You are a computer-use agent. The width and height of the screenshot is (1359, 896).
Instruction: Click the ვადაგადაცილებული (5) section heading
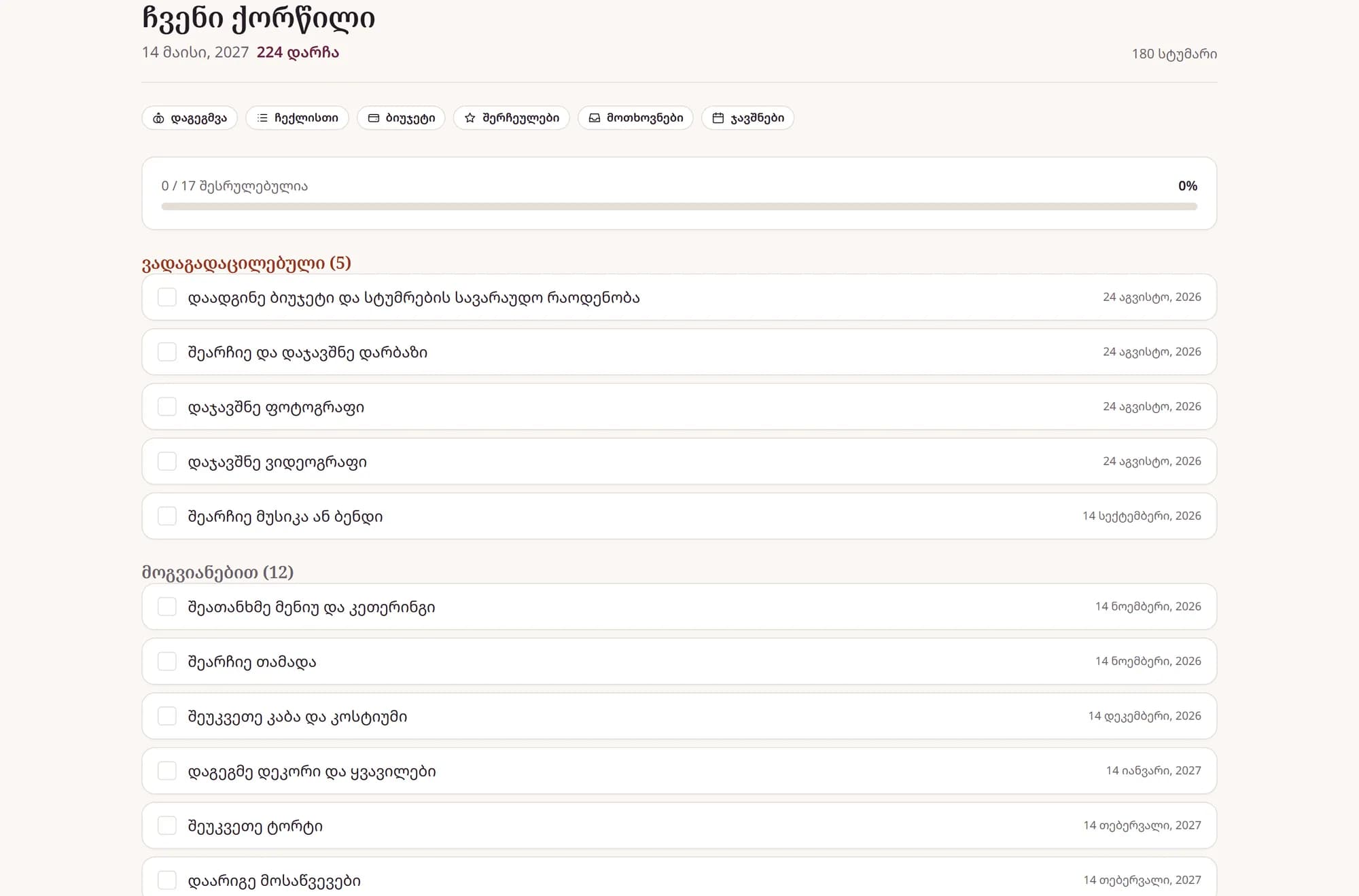tap(247, 263)
